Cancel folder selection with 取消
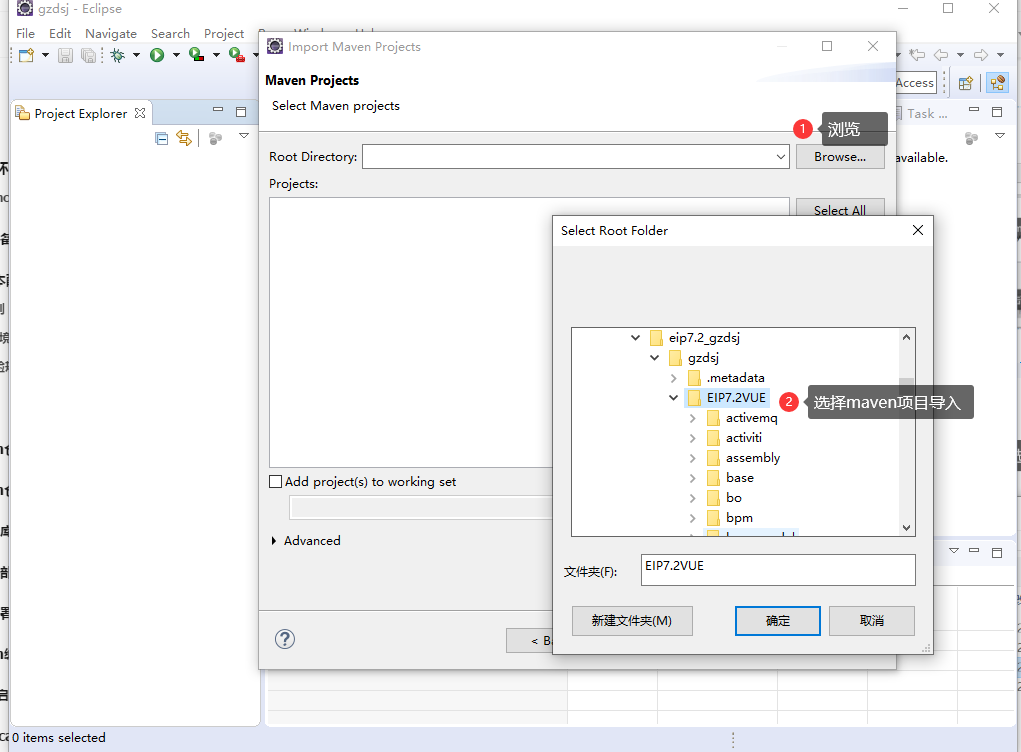This screenshot has width=1021, height=752. click(872, 621)
